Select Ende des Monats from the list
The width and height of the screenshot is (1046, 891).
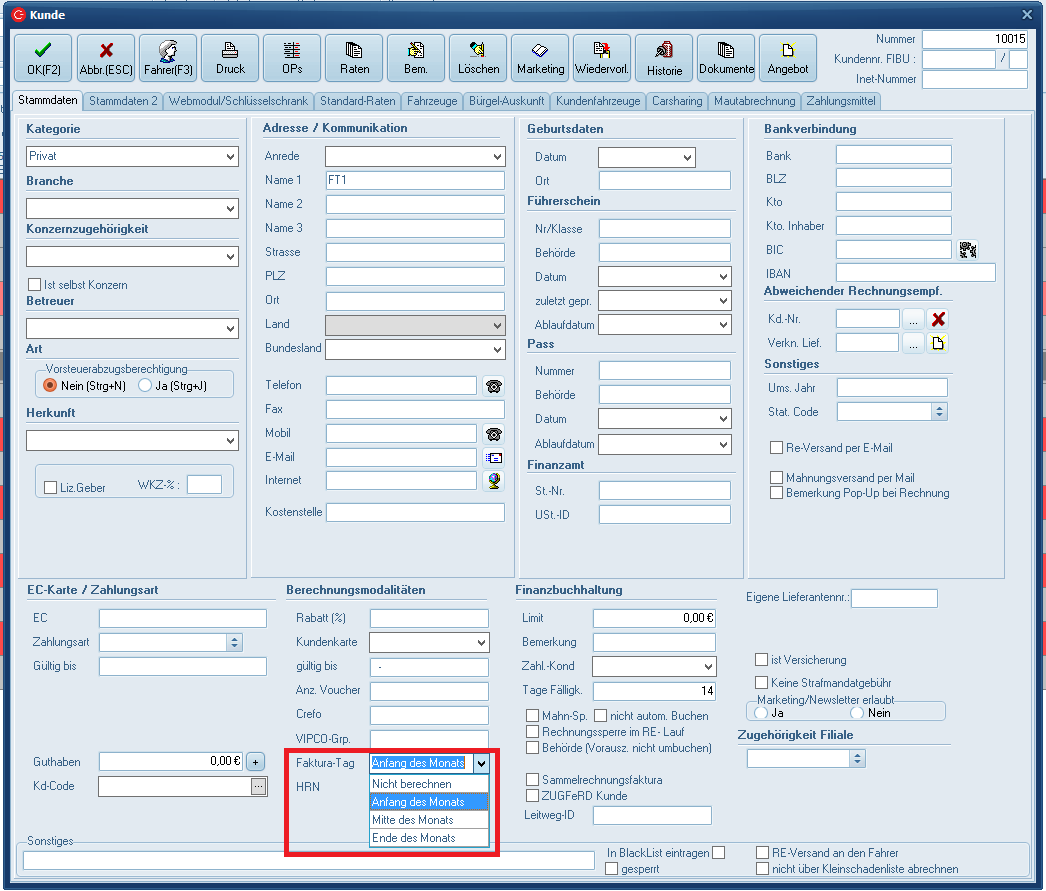pyautogui.click(x=414, y=838)
